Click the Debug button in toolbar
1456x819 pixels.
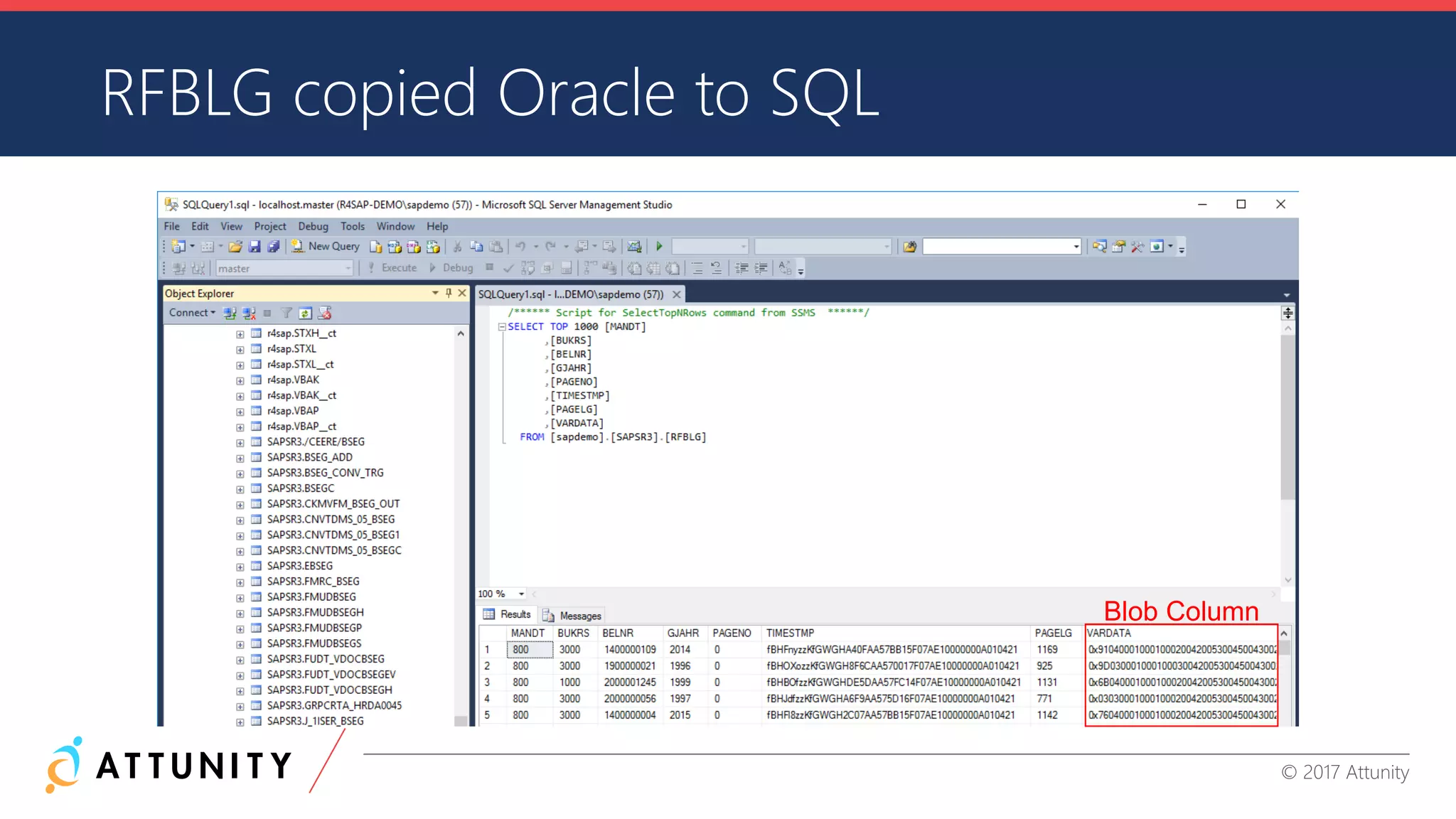click(451, 268)
